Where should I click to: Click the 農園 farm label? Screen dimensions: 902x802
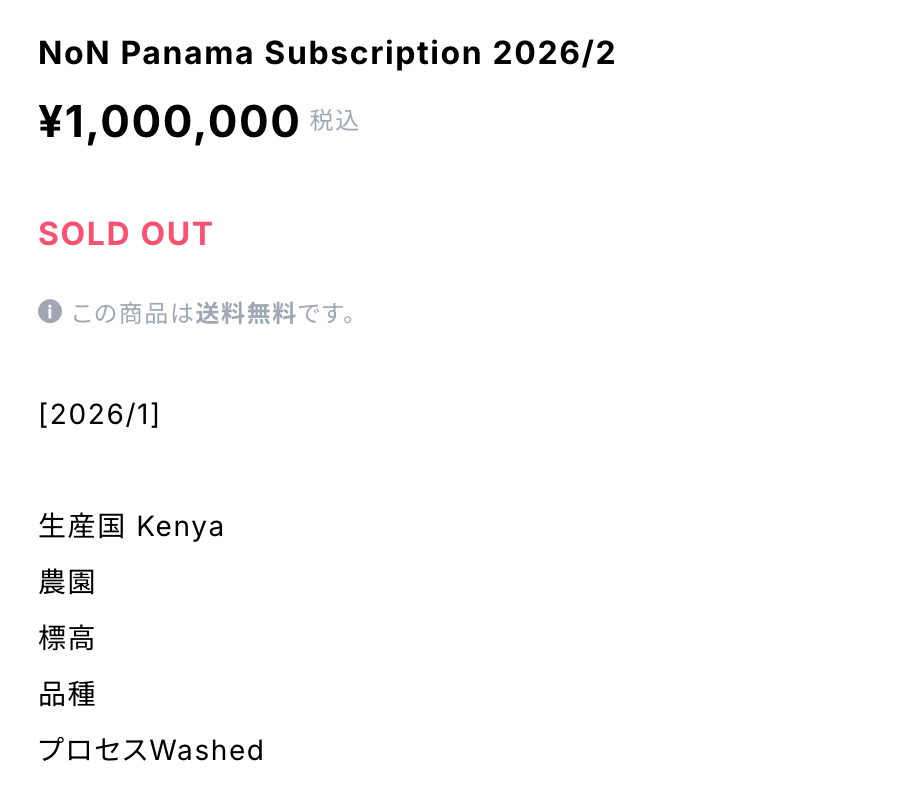point(67,582)
